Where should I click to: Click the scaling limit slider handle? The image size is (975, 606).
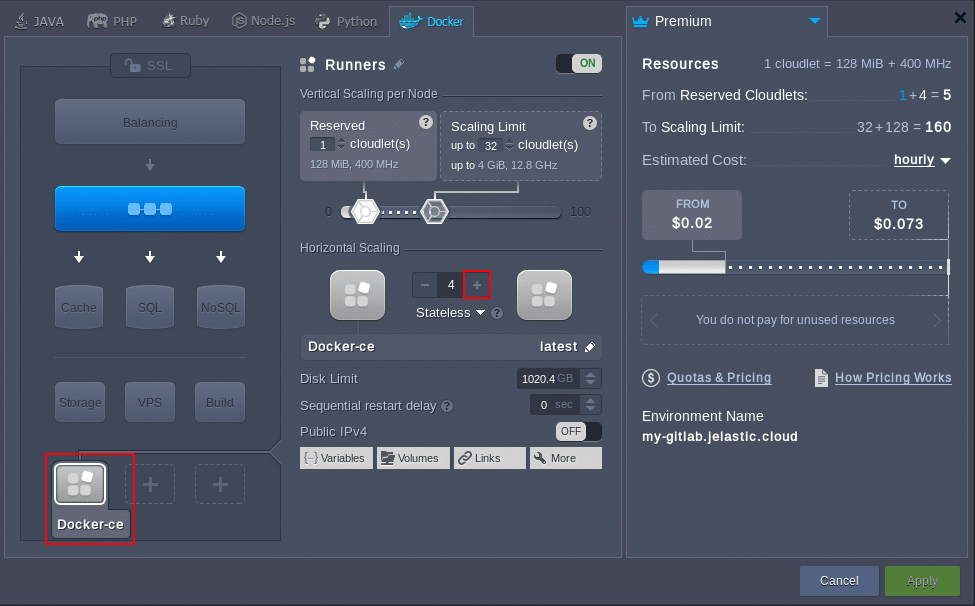[434, 211]
